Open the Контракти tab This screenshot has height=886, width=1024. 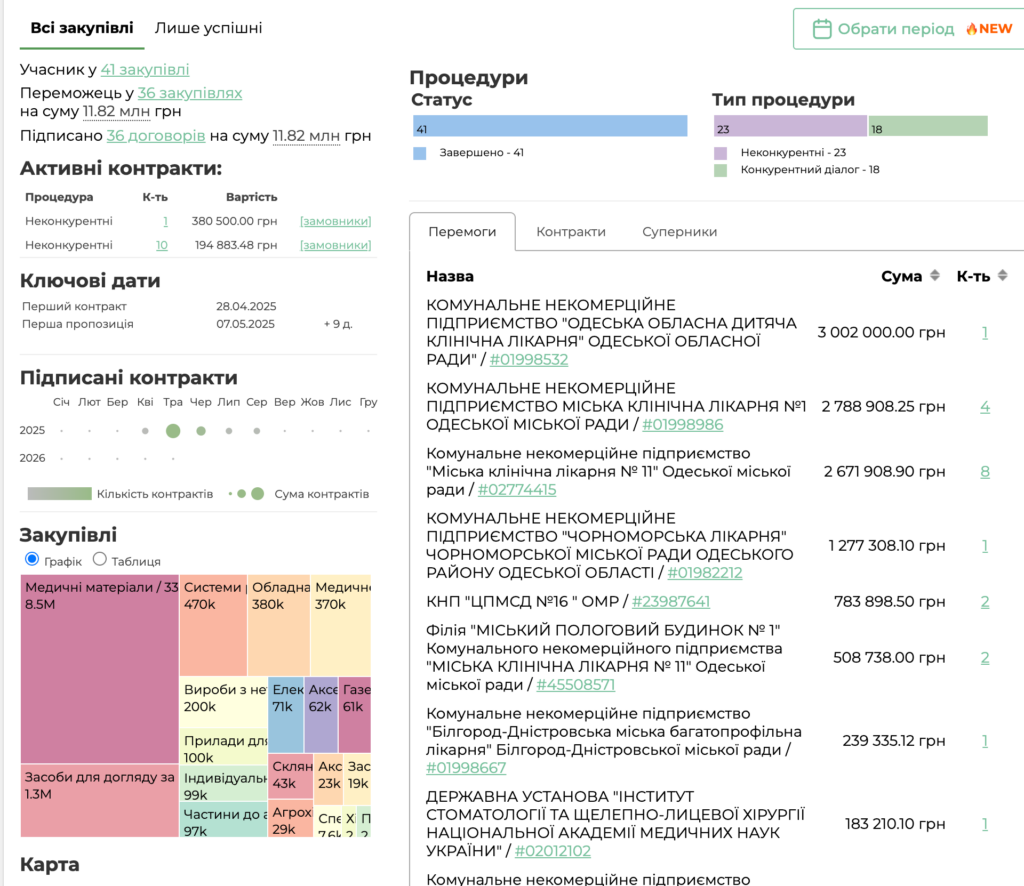pyautogui.click(x=571, y=232)
